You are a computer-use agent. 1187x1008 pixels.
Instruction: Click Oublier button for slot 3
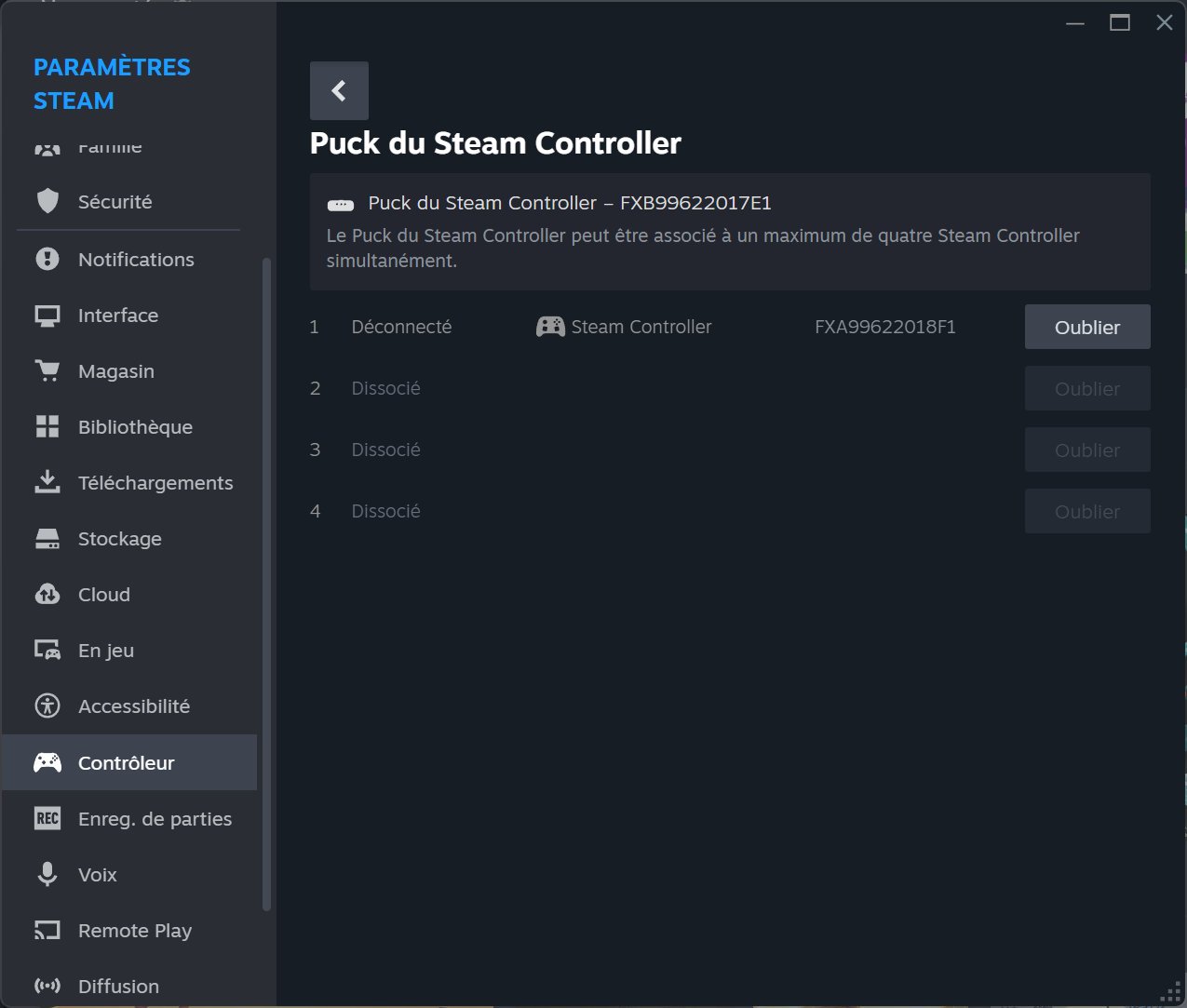tap(1087, 450)
